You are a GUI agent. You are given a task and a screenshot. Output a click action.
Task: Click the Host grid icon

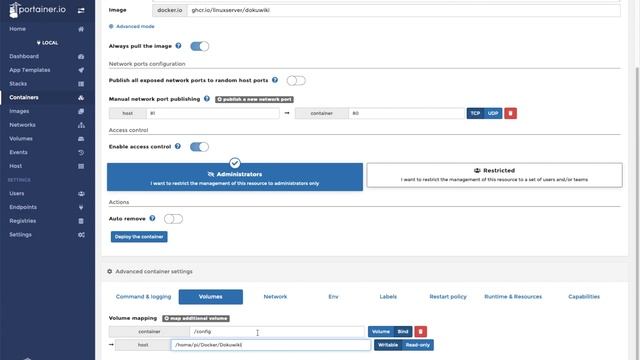81,166
